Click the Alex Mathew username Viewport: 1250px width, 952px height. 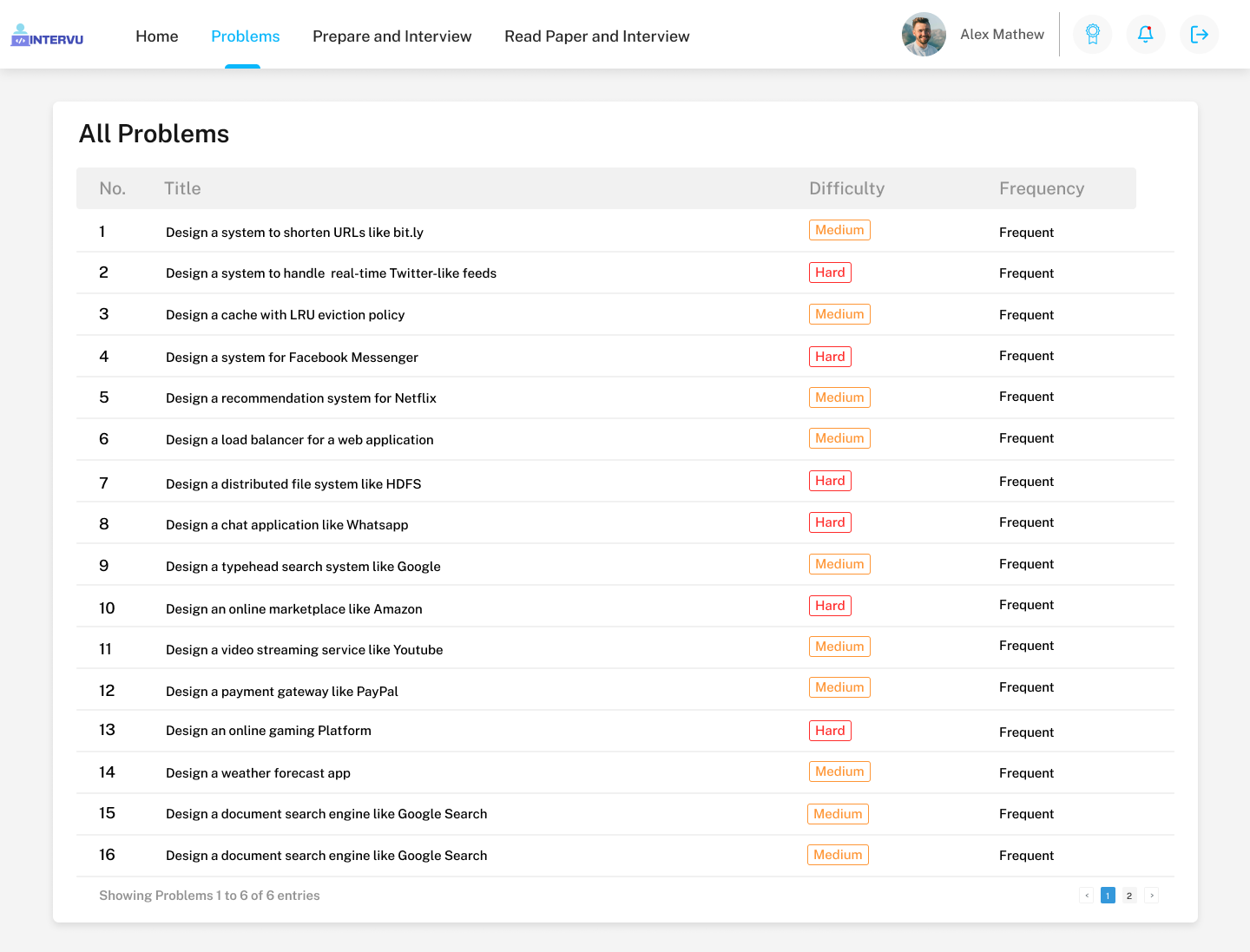coord(1002,35)
